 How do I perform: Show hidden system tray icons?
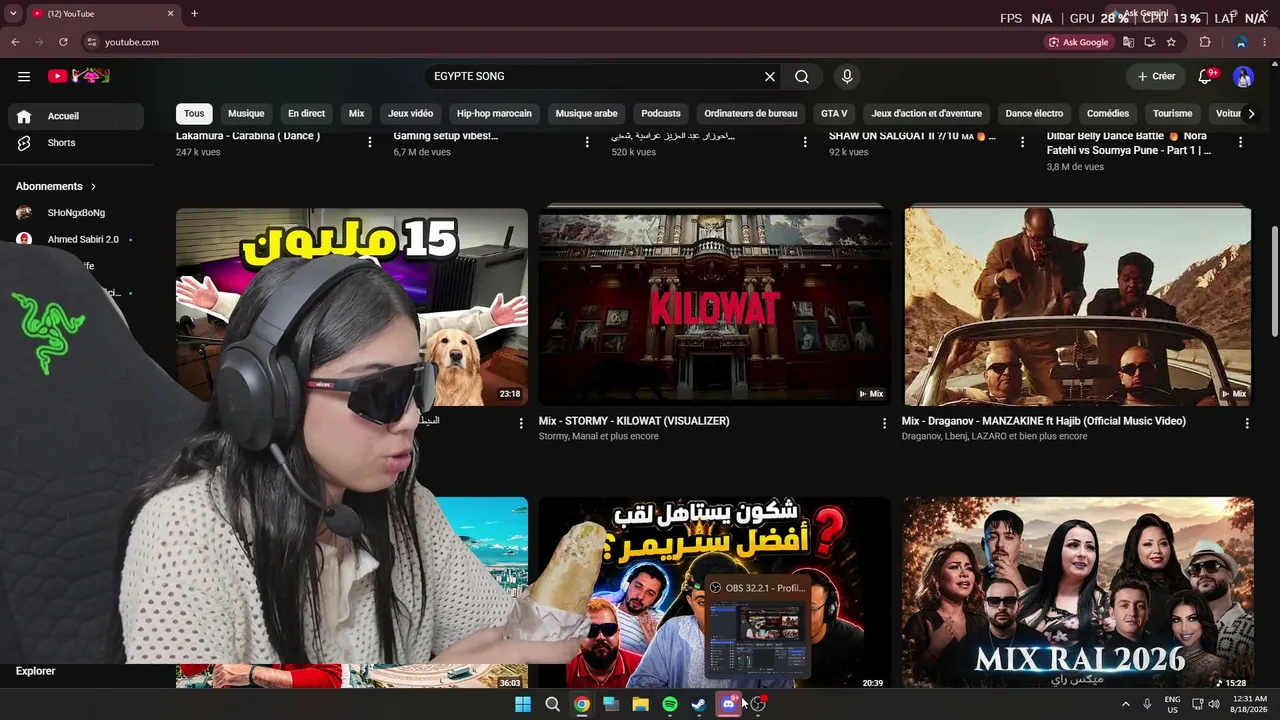click(x=1125, y=704)
